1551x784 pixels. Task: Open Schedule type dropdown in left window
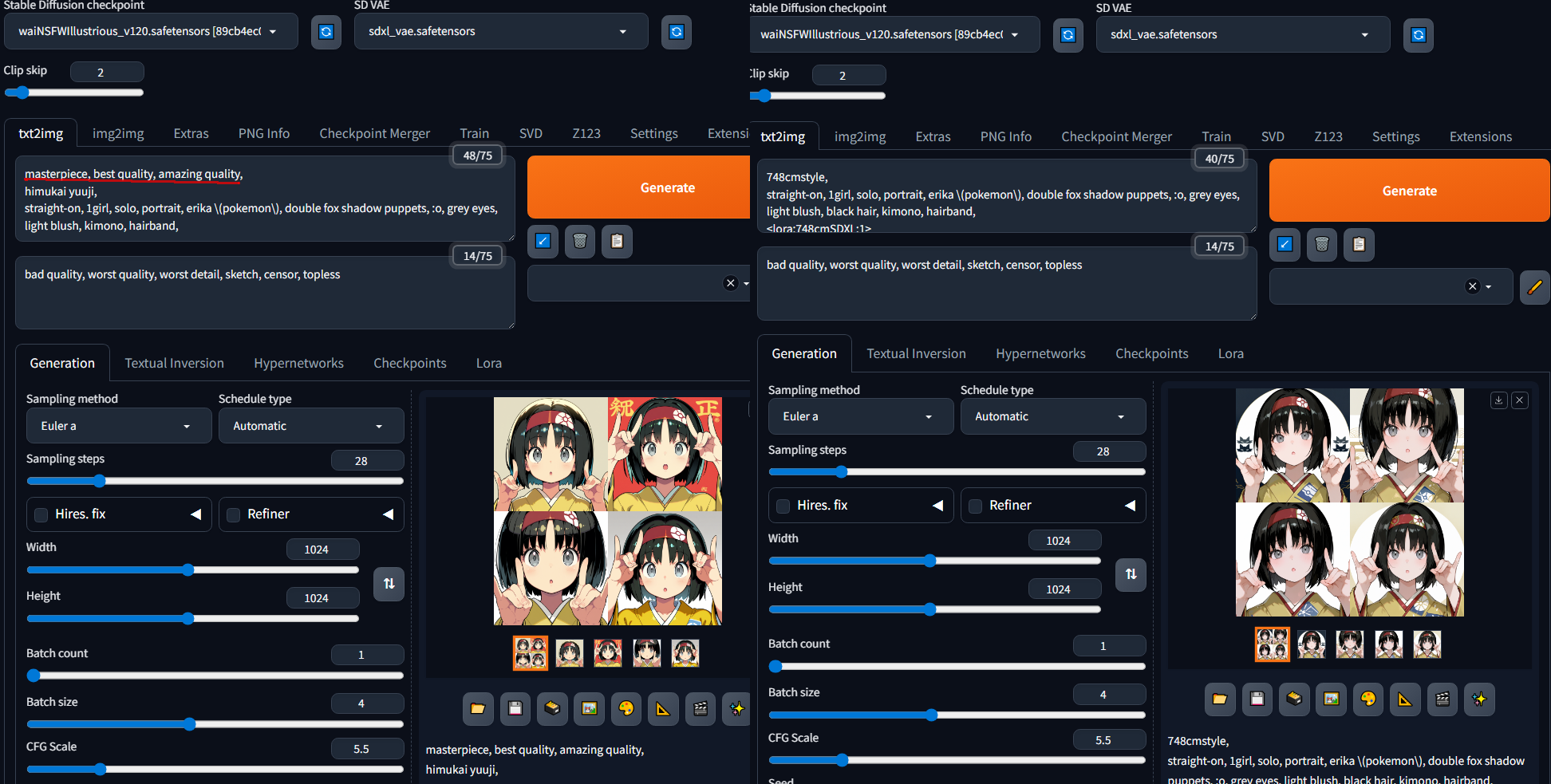click(x=311, y=426)
